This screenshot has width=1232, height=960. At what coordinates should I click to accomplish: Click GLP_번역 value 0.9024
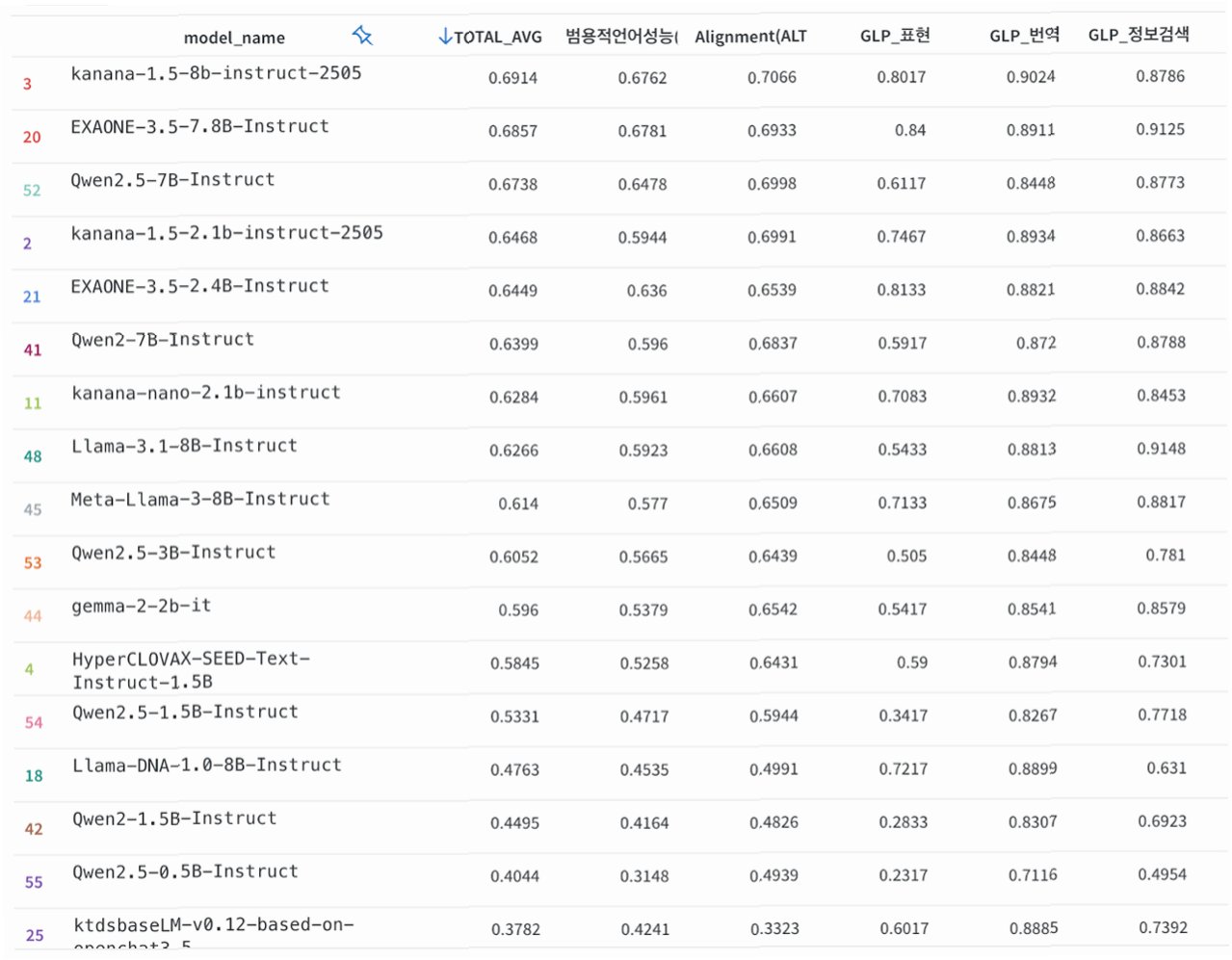click(1031, 77)
